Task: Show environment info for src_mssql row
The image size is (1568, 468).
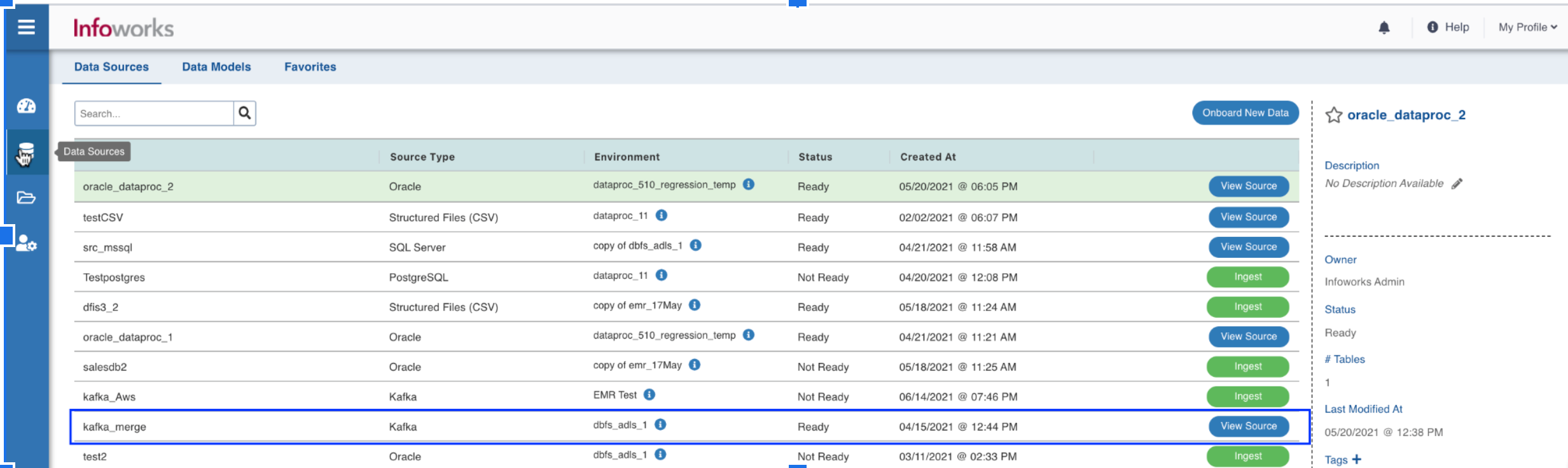Action: tap(696, 245)
